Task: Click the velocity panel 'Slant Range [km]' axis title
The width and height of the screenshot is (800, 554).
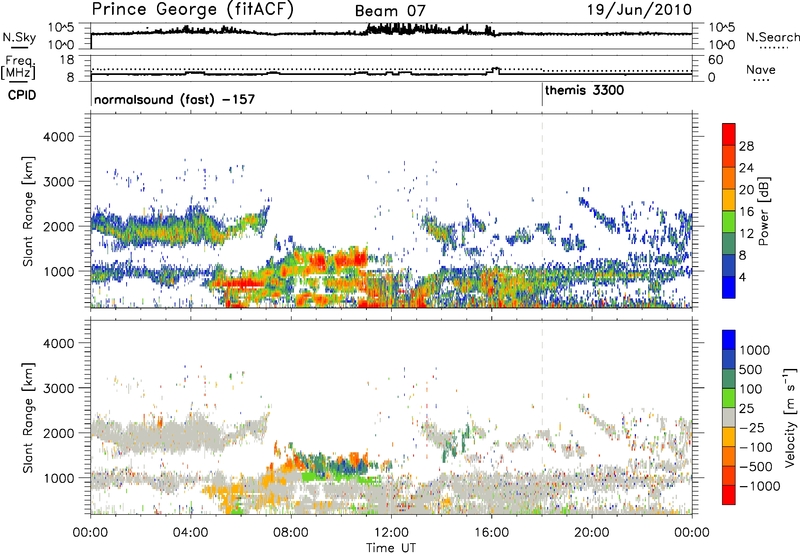Action: 28,418
